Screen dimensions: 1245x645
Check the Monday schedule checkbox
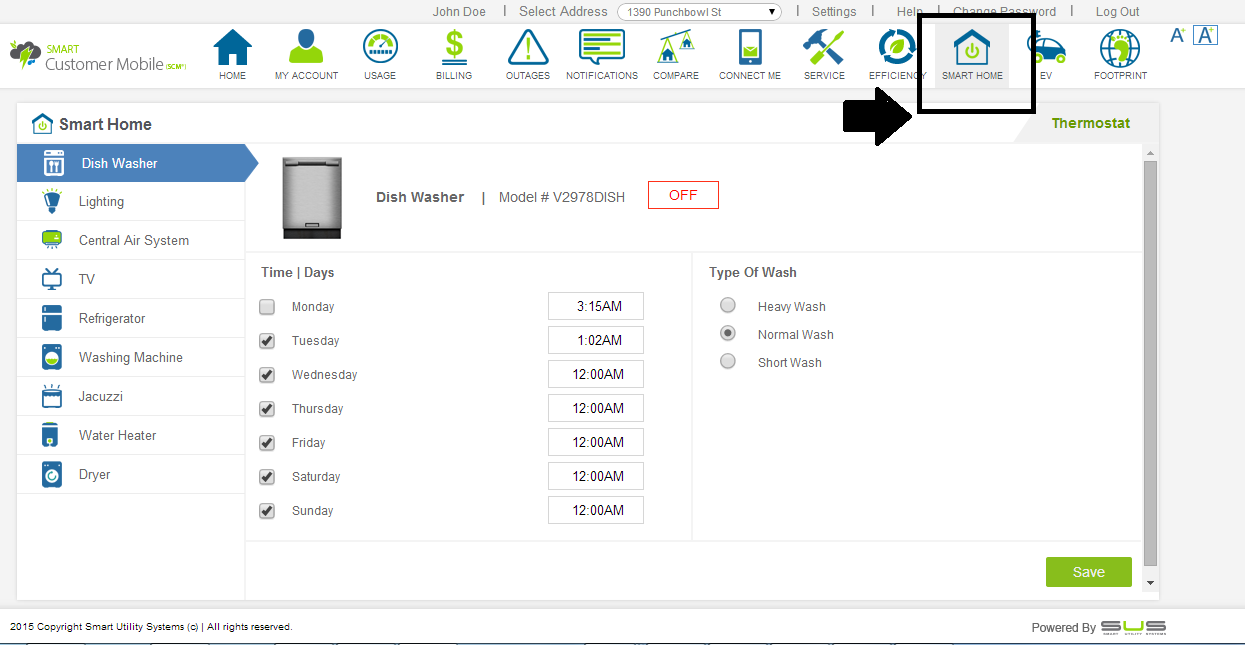pos(267,307)
